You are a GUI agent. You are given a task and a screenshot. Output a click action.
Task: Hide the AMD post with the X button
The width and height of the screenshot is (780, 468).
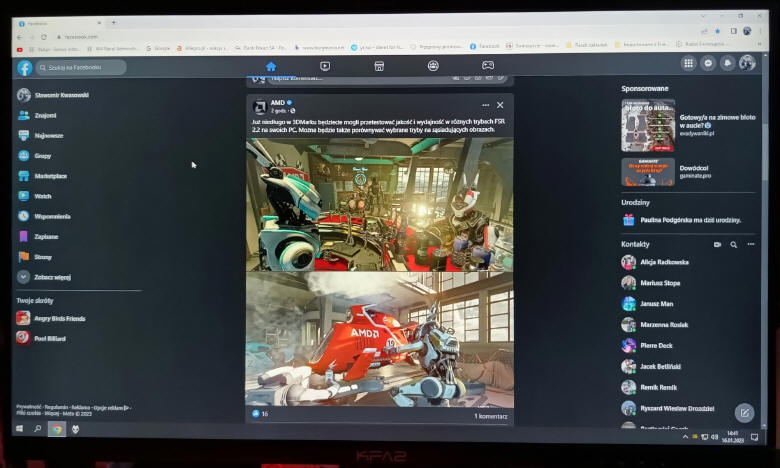[500, 105]
